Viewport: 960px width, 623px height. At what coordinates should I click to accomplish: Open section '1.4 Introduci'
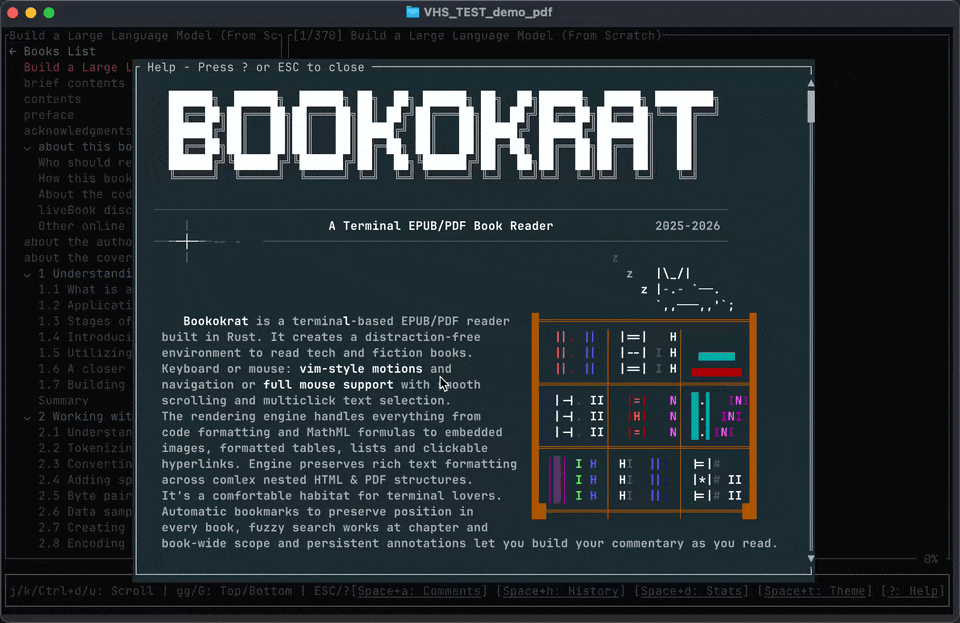85,338
